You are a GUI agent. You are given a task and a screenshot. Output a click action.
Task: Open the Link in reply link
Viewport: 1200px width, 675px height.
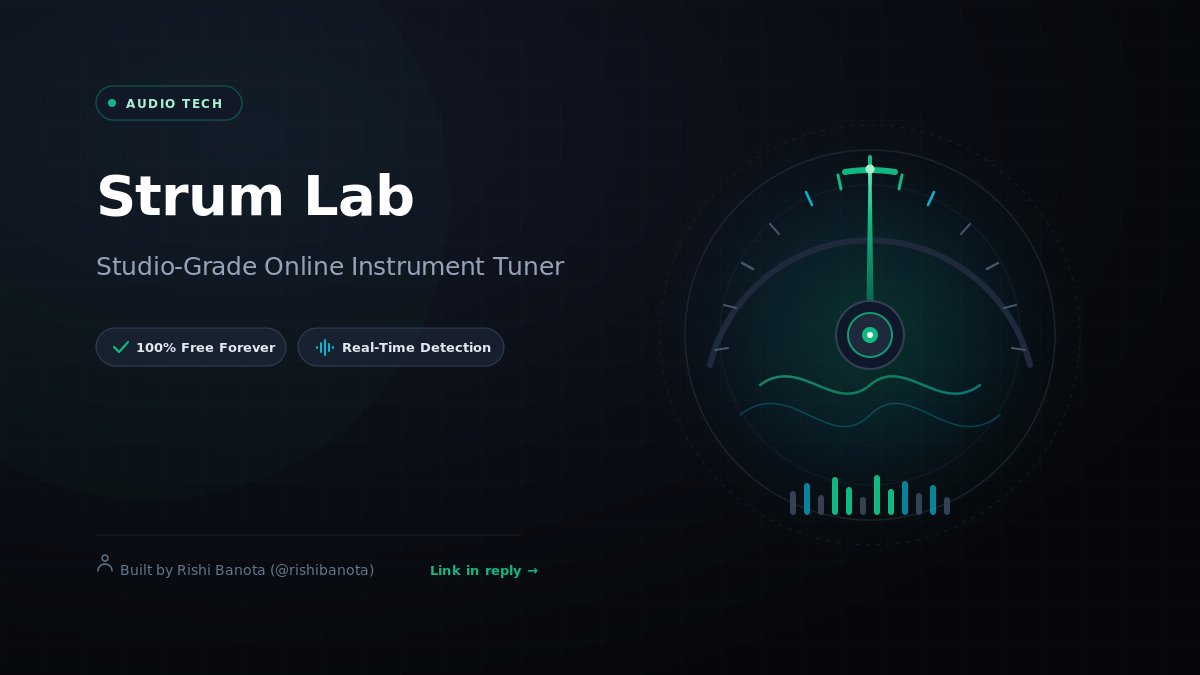pos(484,571)
